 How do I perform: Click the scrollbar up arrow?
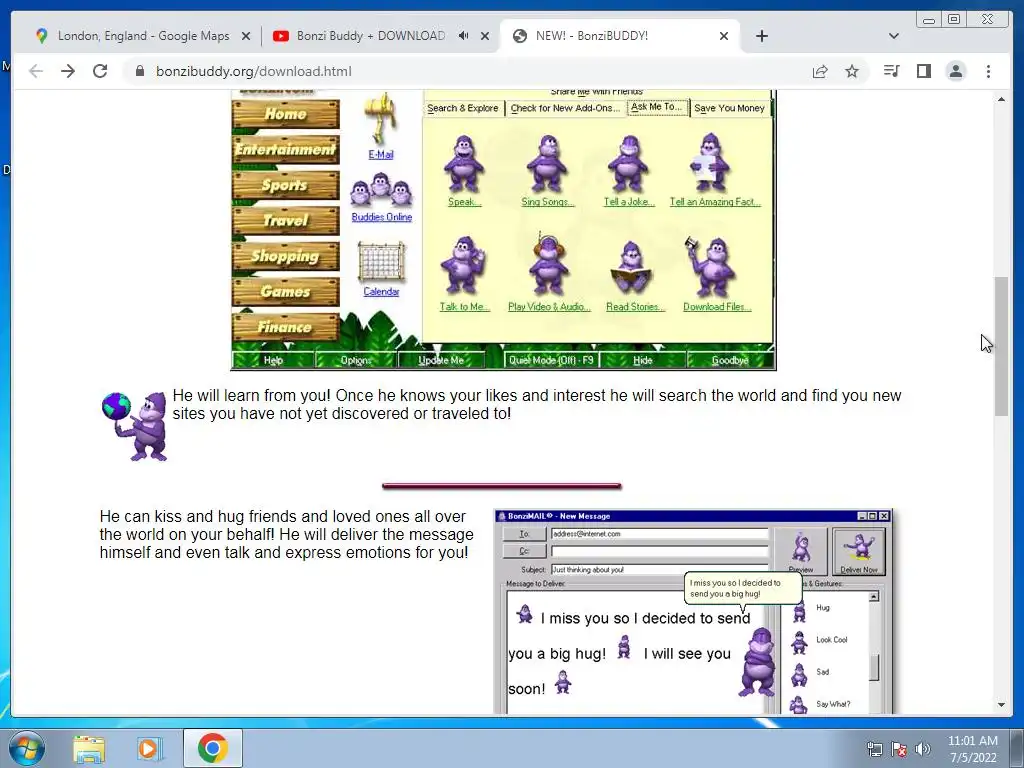point(1001,99)
